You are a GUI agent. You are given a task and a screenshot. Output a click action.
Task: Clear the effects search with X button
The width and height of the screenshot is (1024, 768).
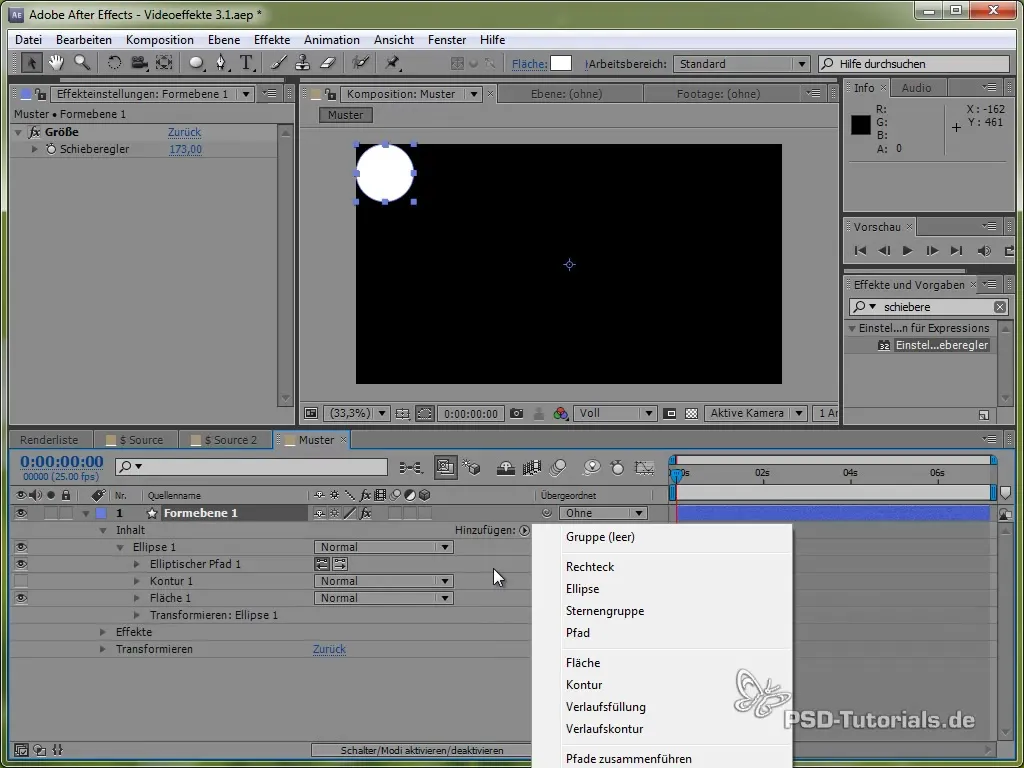pos(1000,307)
